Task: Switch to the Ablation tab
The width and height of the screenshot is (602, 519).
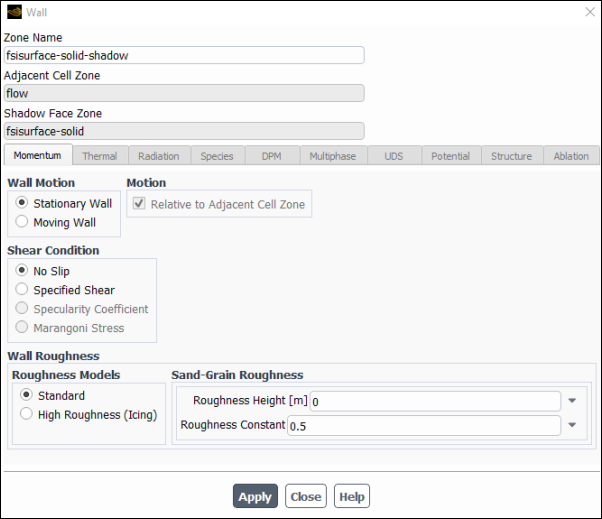Action: [x=571, y=156]
